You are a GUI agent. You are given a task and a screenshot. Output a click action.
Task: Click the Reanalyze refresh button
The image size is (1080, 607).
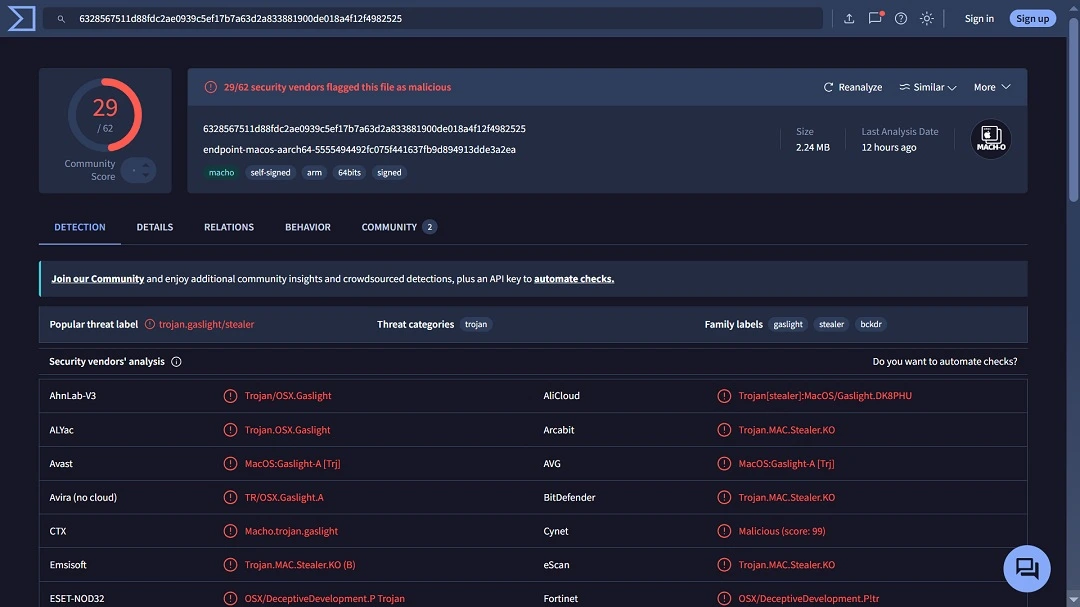click(853, 87)
